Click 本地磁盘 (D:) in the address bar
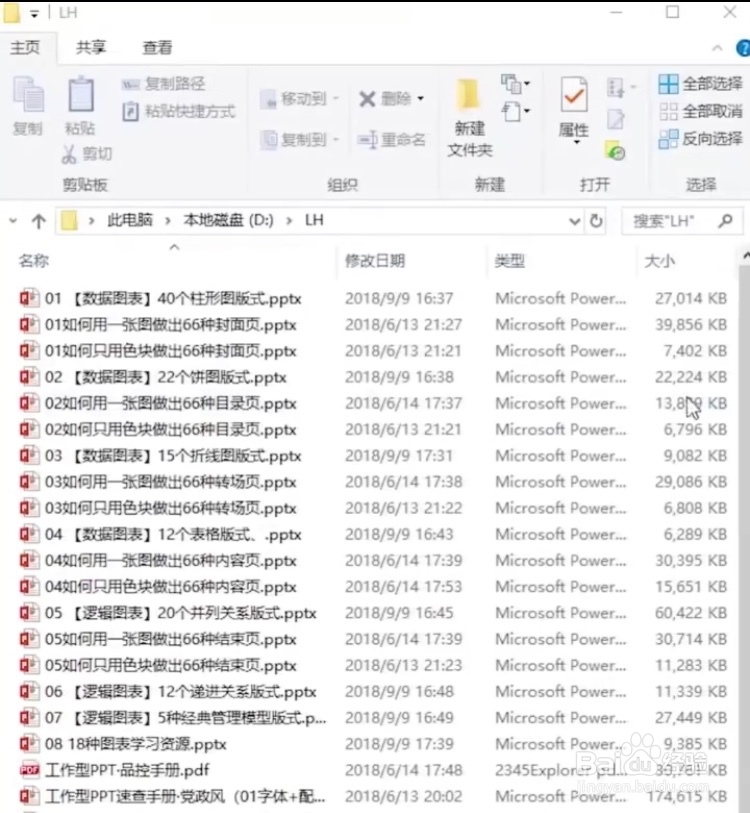 click(228, 220)
